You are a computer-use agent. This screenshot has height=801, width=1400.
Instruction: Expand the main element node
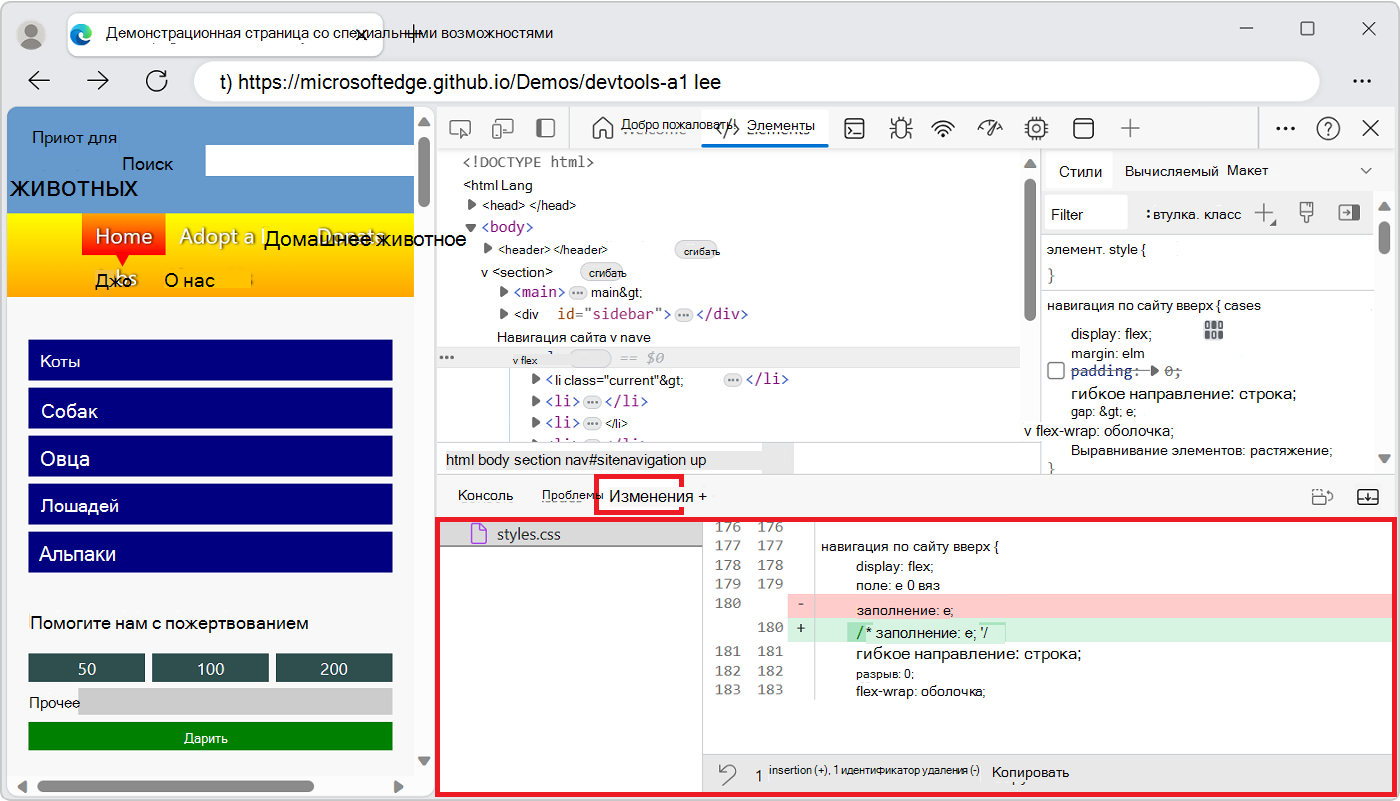[504, 292]
